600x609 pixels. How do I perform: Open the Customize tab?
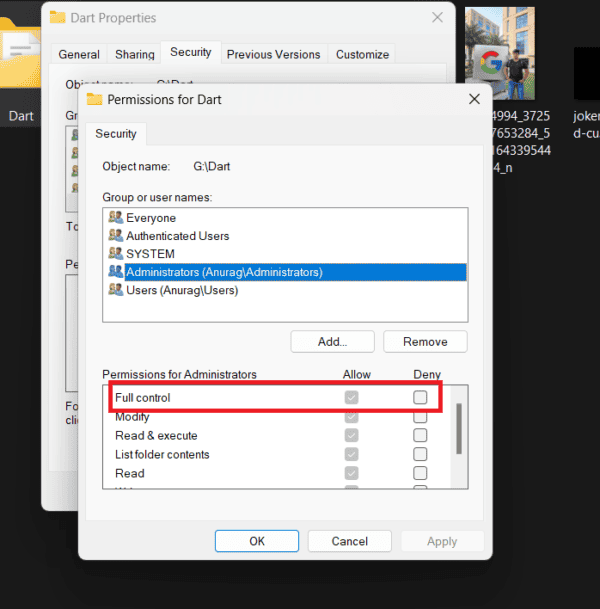click(362, 54)
